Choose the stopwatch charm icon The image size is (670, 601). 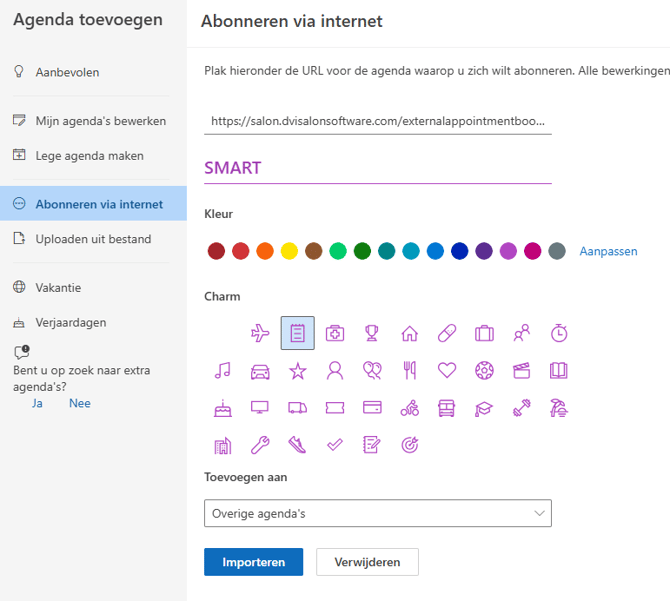click(559, 333)
